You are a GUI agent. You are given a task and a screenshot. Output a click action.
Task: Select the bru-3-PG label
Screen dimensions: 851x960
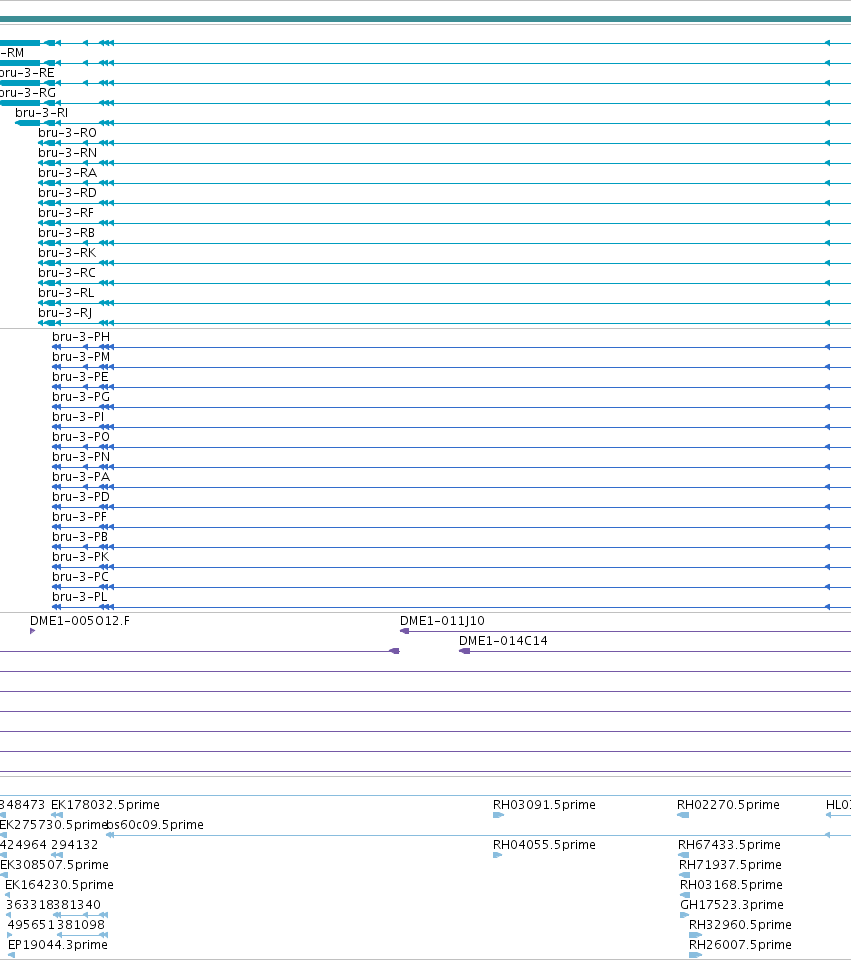81,397
